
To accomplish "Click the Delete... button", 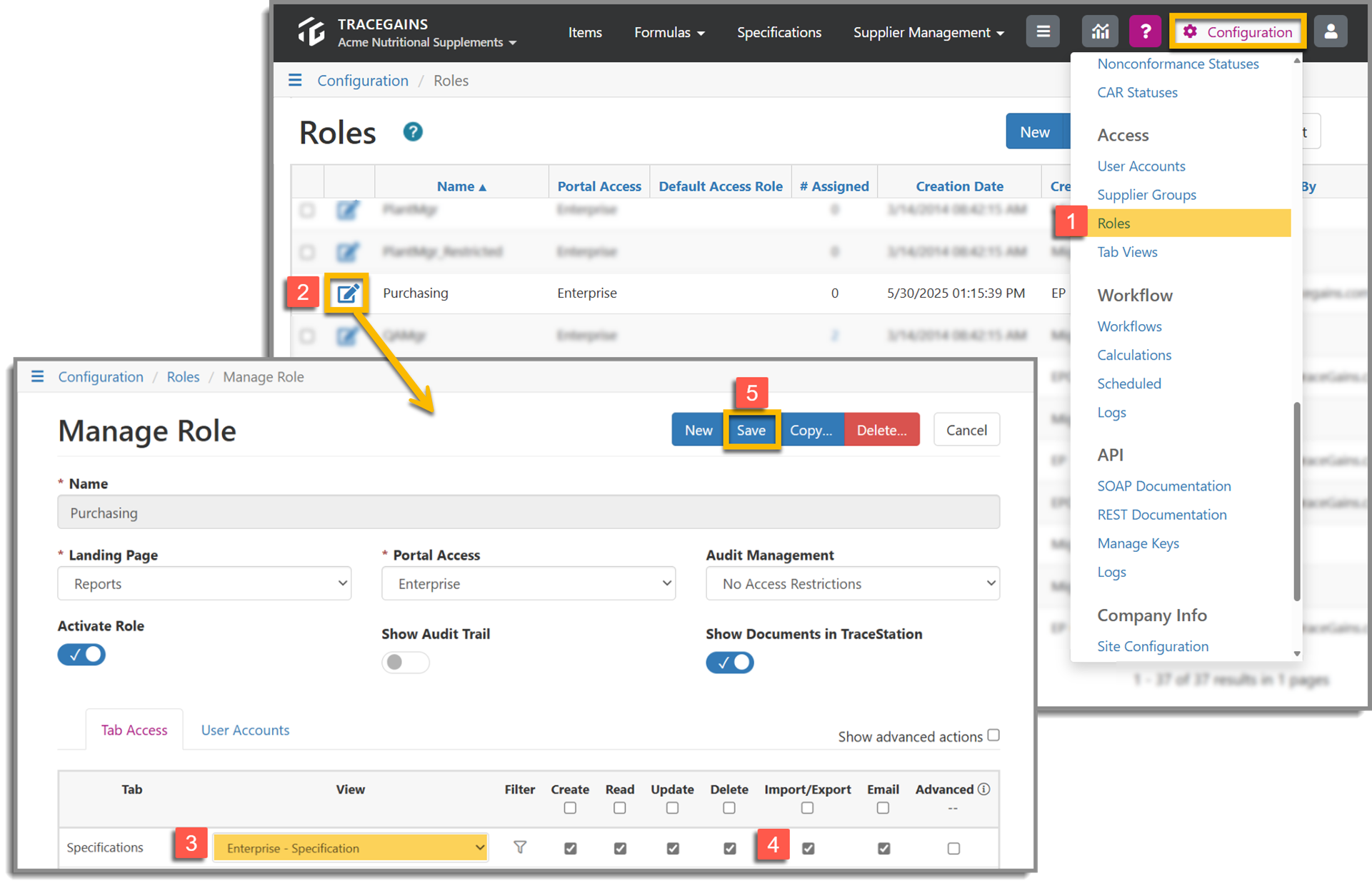I will coord(882,430).
